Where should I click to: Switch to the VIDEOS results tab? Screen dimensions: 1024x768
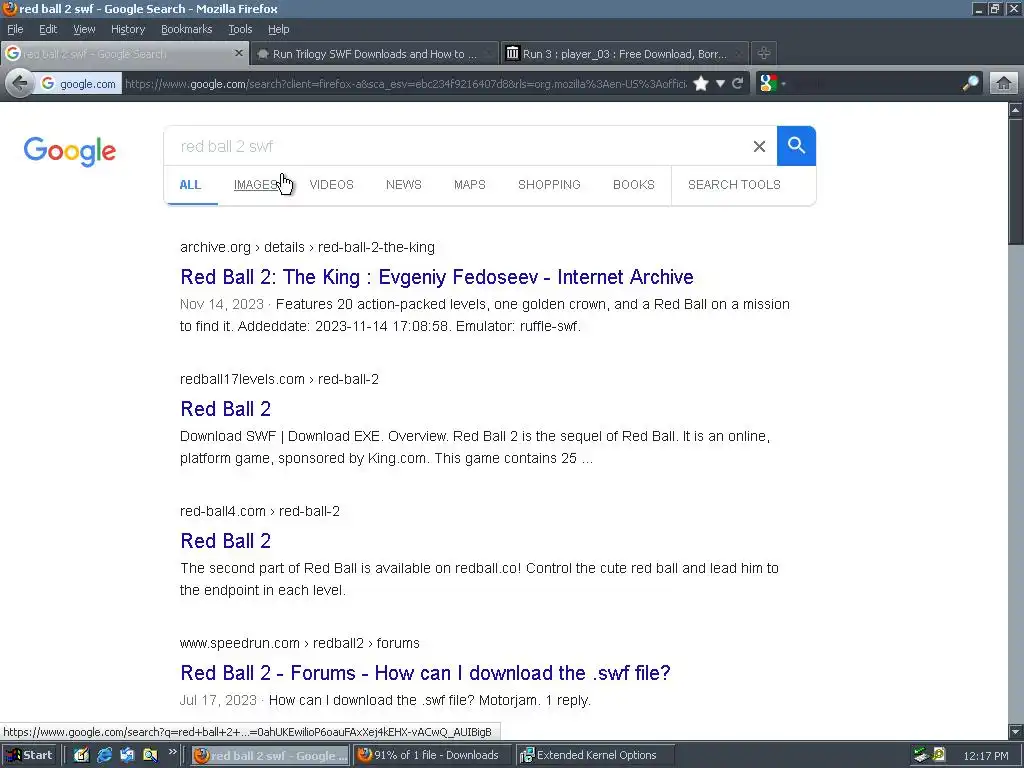332,185
